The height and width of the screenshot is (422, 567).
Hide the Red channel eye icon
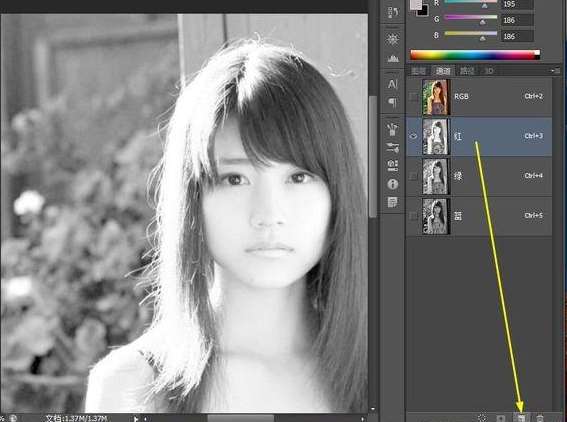pyautogui.click(x=413, y=136)
